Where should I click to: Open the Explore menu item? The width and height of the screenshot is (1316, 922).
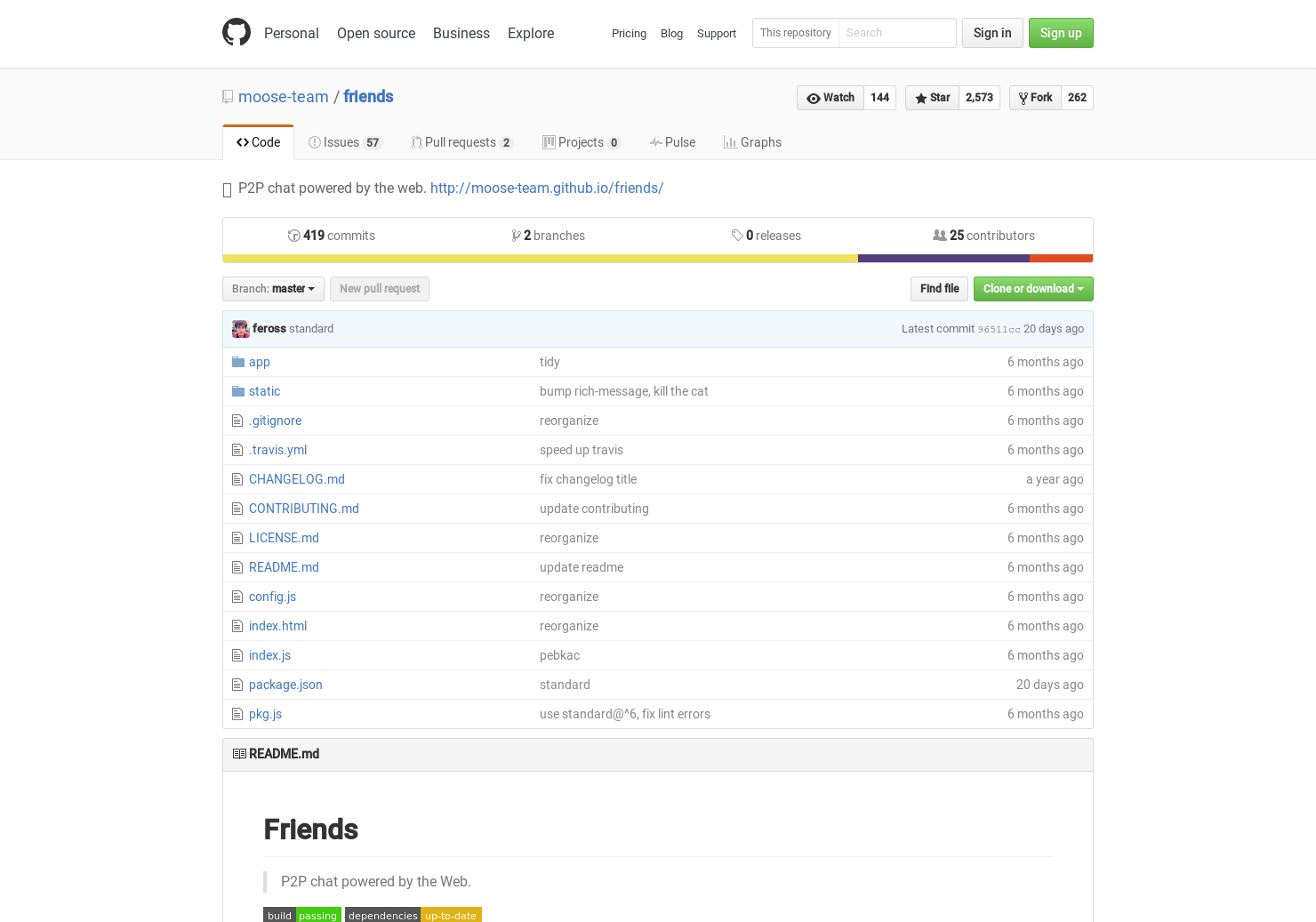pyautogui.click(x=531, y=33)
